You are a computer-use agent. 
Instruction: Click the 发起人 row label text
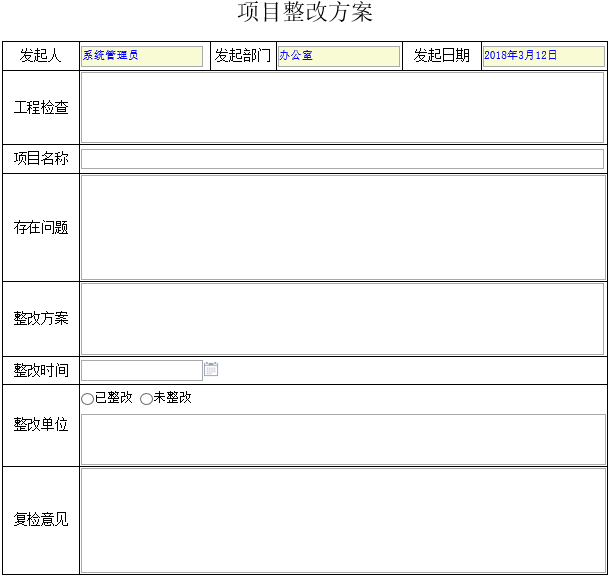click(41, 56)
